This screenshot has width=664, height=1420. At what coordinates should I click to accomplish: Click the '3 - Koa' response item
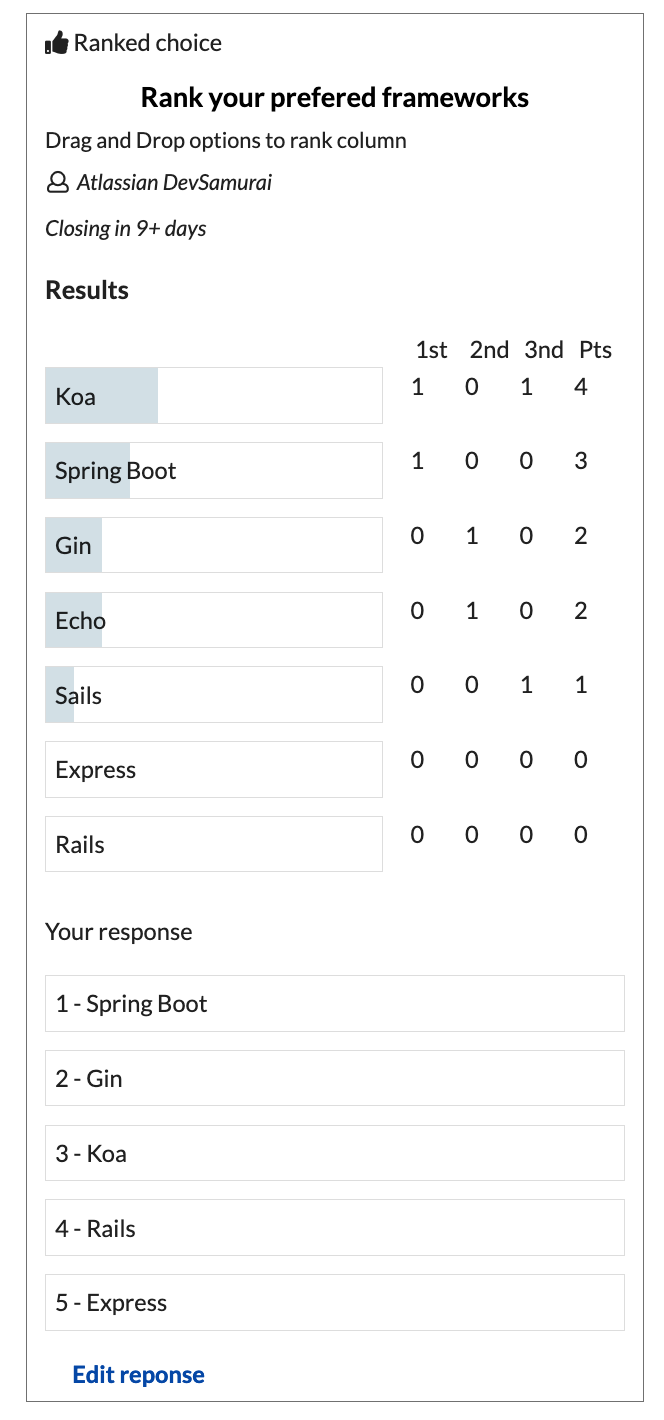pos(334,1154)
